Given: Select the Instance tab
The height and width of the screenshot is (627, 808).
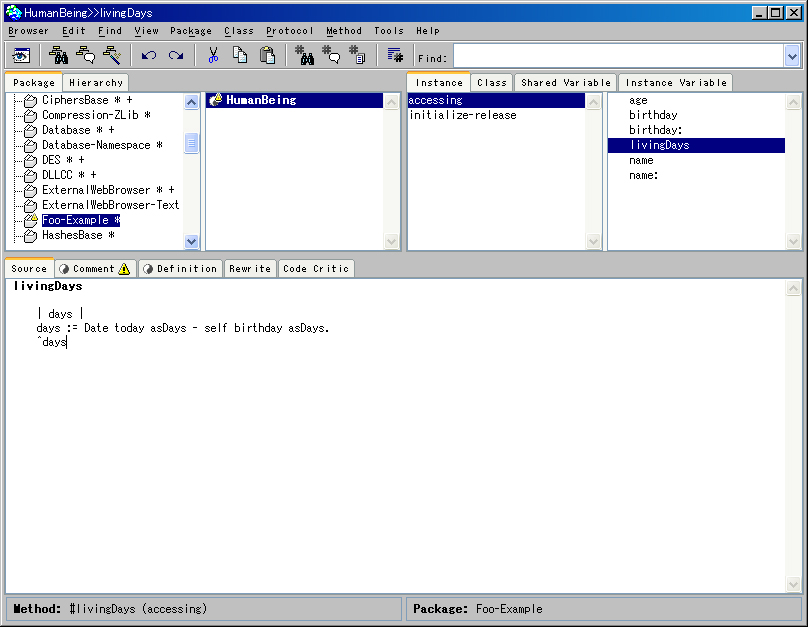Looking at the screenshot, I should tap(439, 82).
